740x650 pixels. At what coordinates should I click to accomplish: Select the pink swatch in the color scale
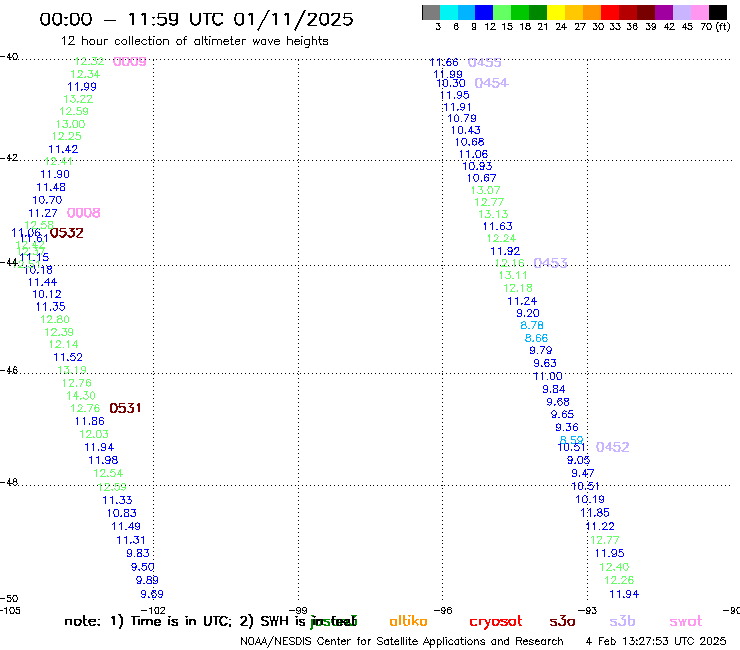[699, 12]
